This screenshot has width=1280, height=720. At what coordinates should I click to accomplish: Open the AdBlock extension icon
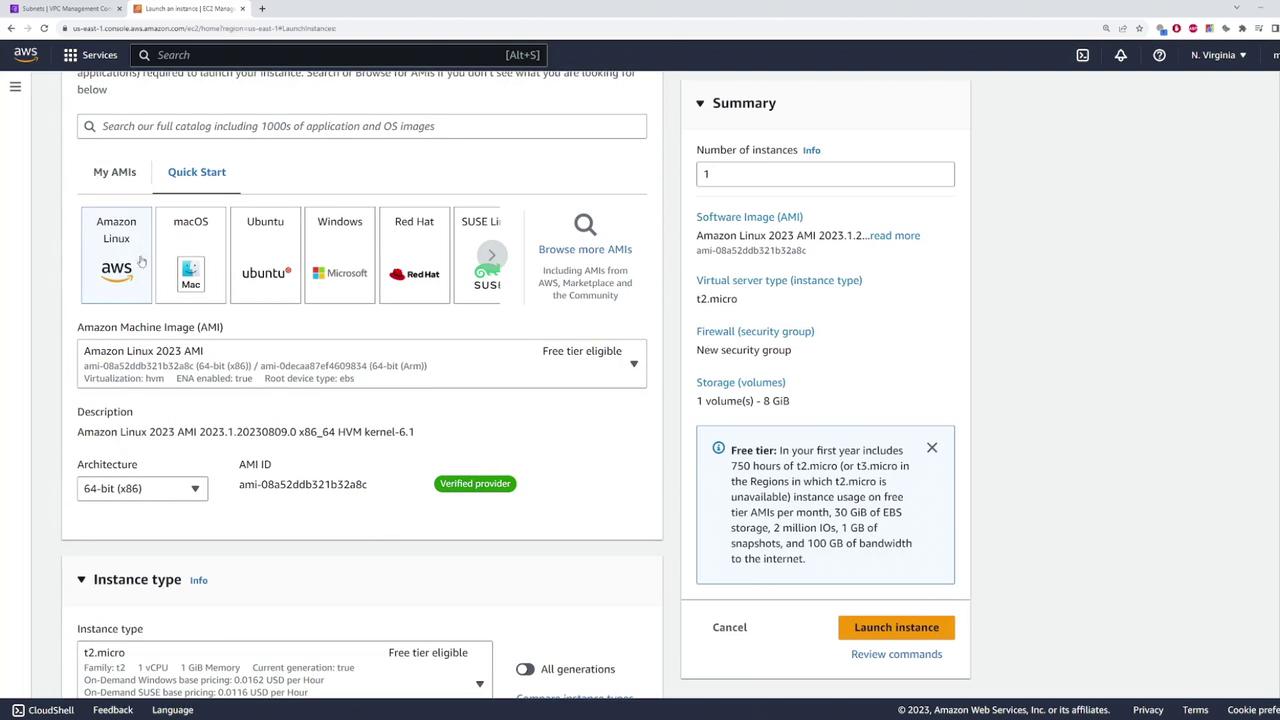click(x=1176, y=28)
